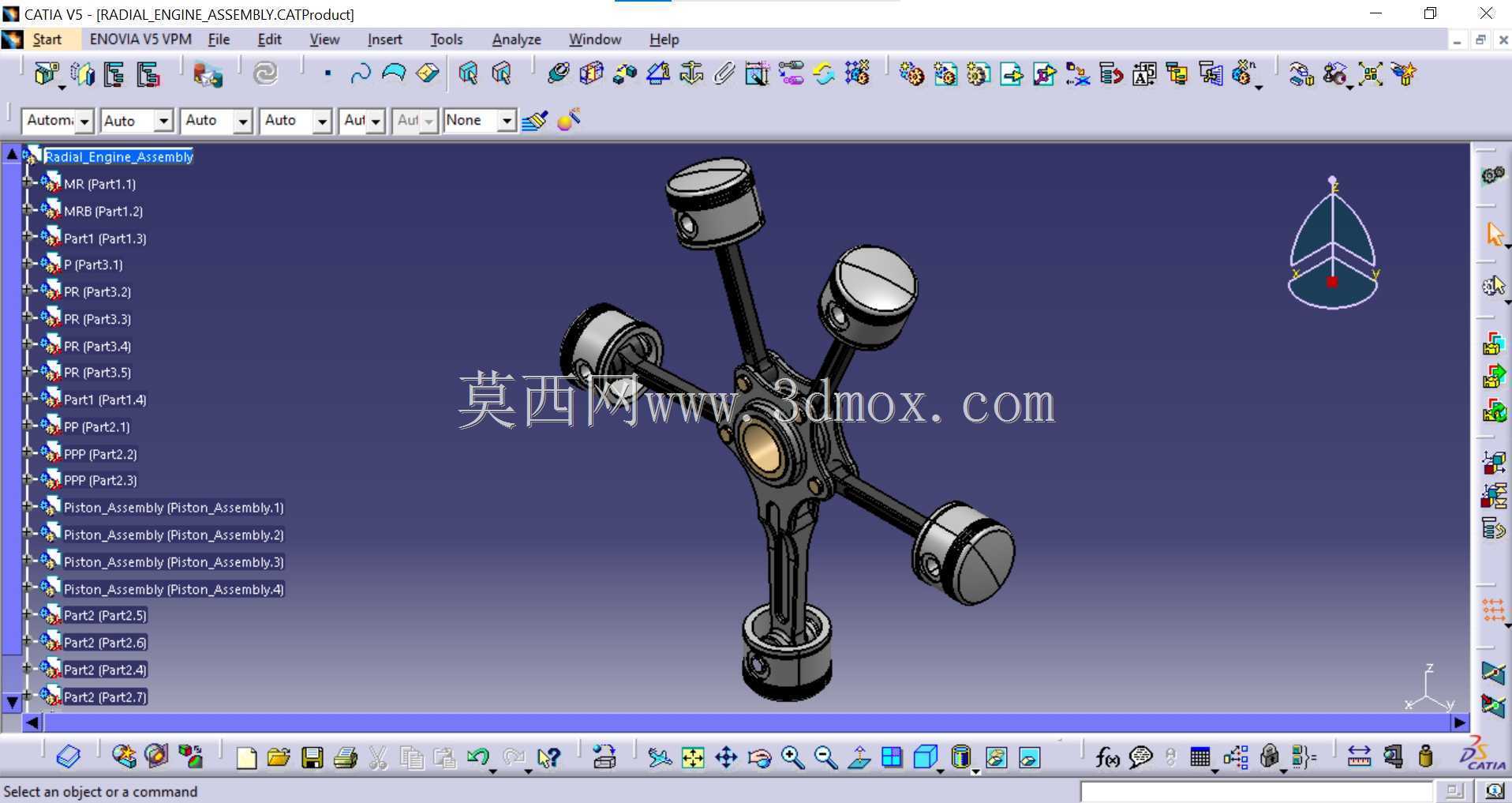Click the Zoom In magnifier

792,758
